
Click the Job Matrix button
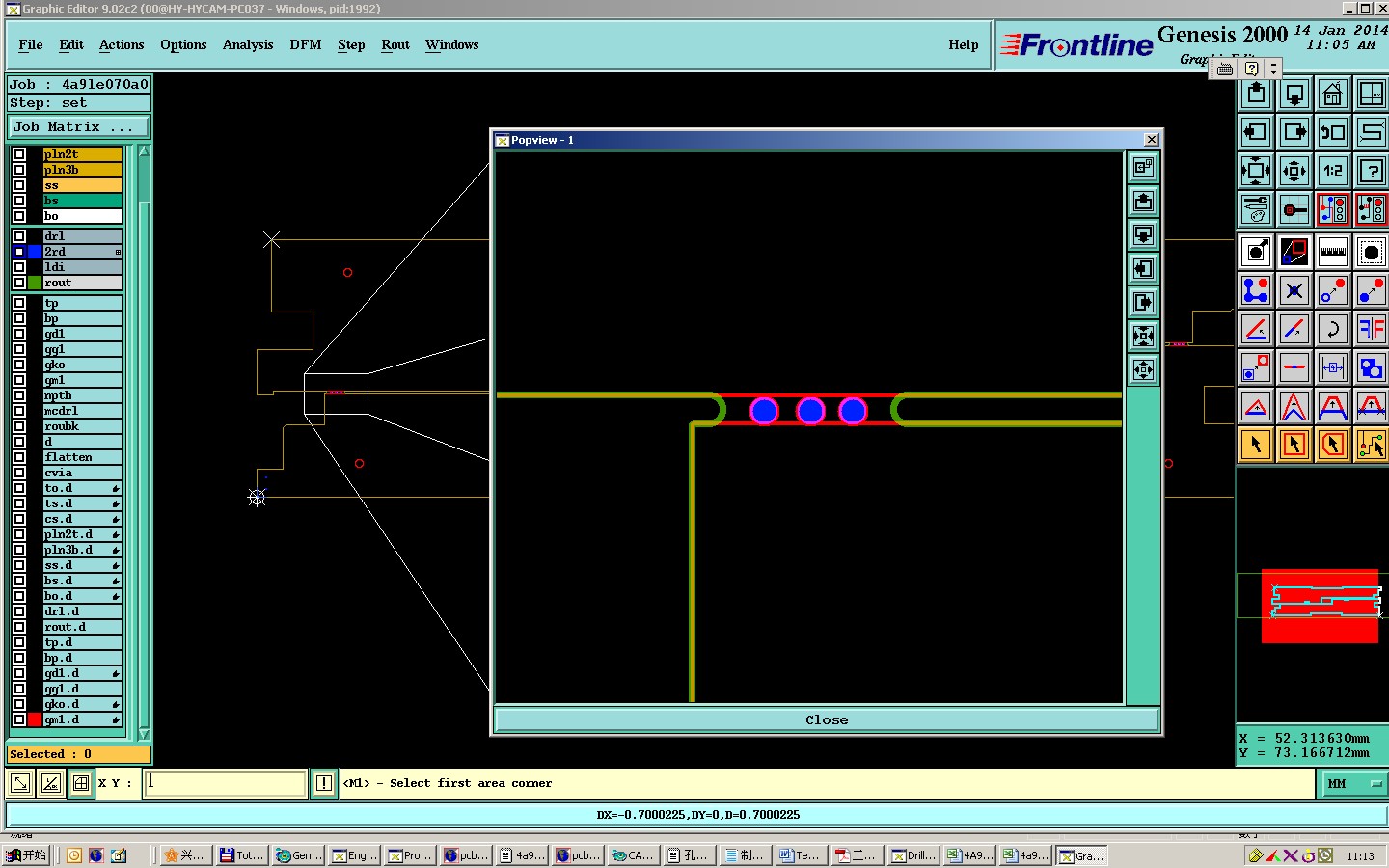pos(79,127)
